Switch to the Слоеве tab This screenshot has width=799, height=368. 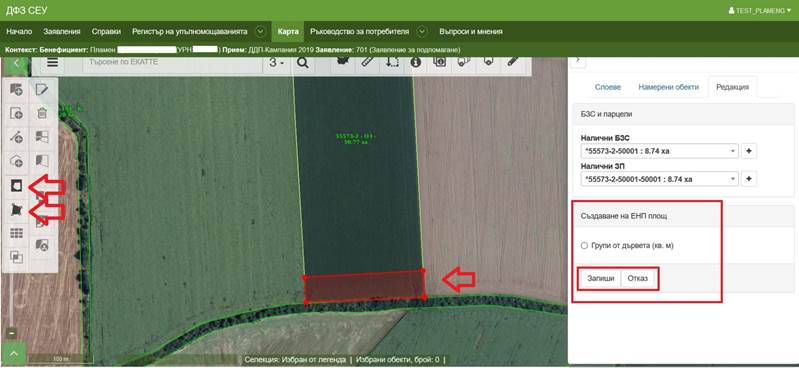(x=607, y=87)
